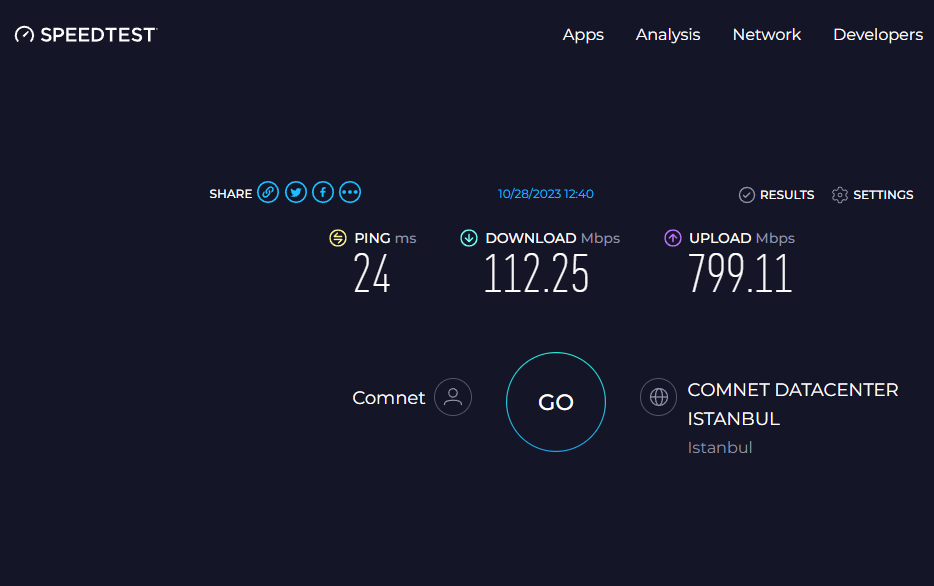The height and width of the screenshot is (586, 934).
Task: Open result dated 10/28/2023 12:40
Action: point(546,194)
